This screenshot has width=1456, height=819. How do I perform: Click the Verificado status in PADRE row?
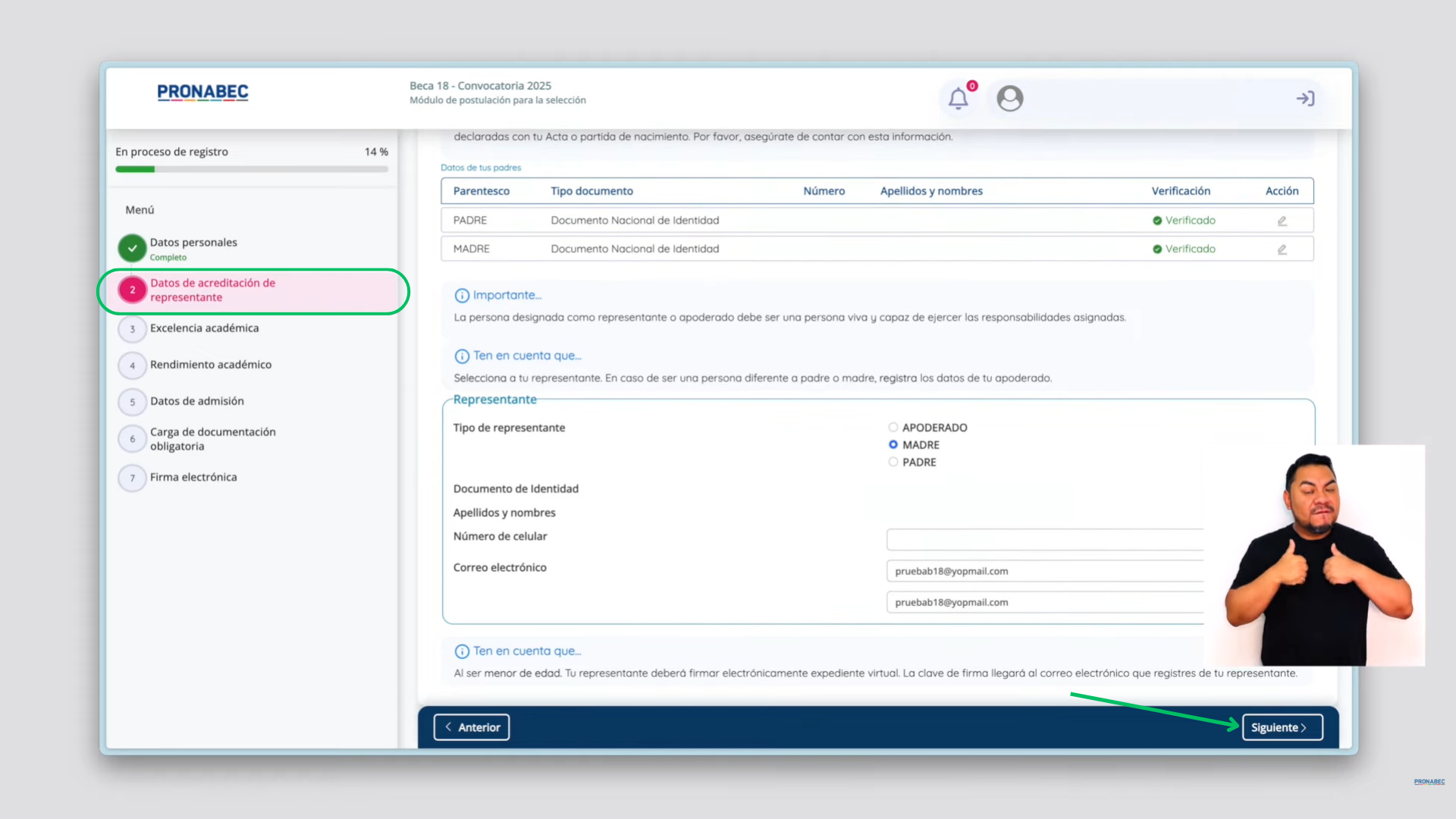1190,221
